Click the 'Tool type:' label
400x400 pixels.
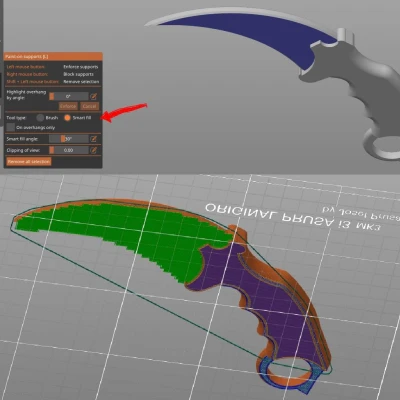[x=16, y=118]
